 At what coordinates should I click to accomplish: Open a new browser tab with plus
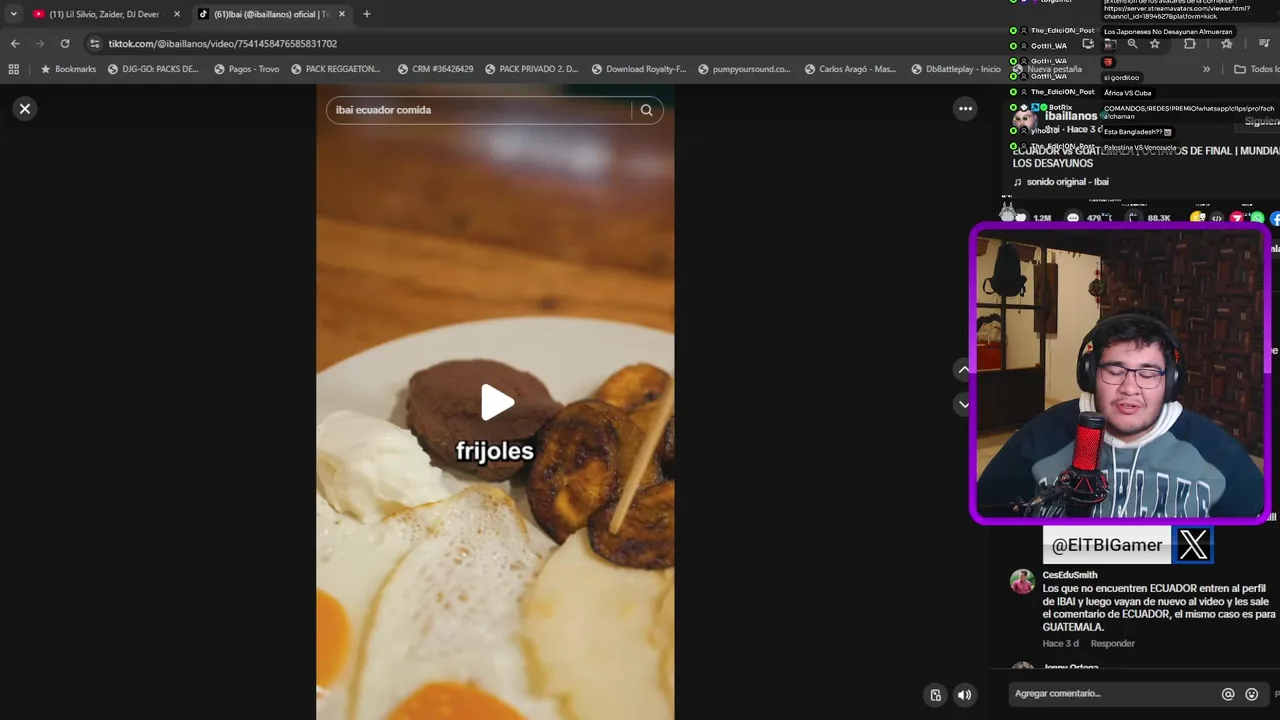pyautogui.click(x=367, y=14)
